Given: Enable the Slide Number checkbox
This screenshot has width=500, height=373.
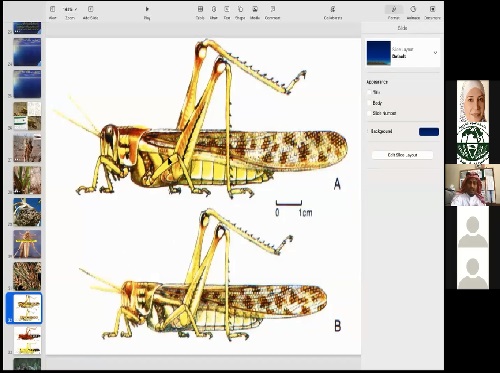Looking at the screenshot, I should 369,113.
